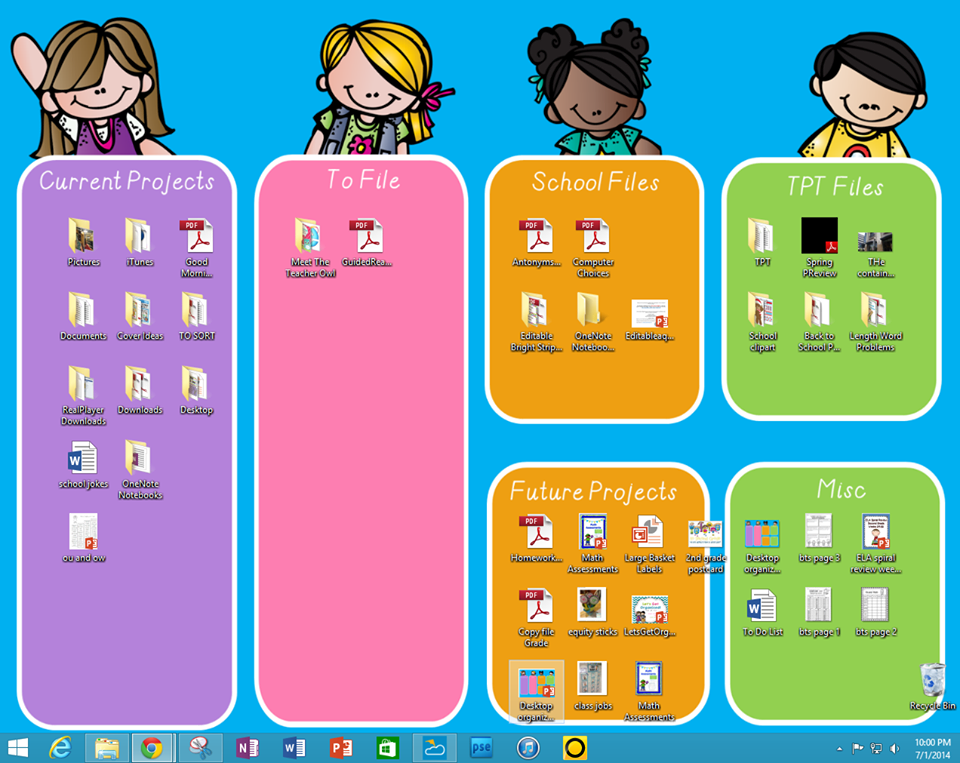
Task: Launch Internet Explorer from the taskbar
Action: pyautogui.click(x=60, y=748)
